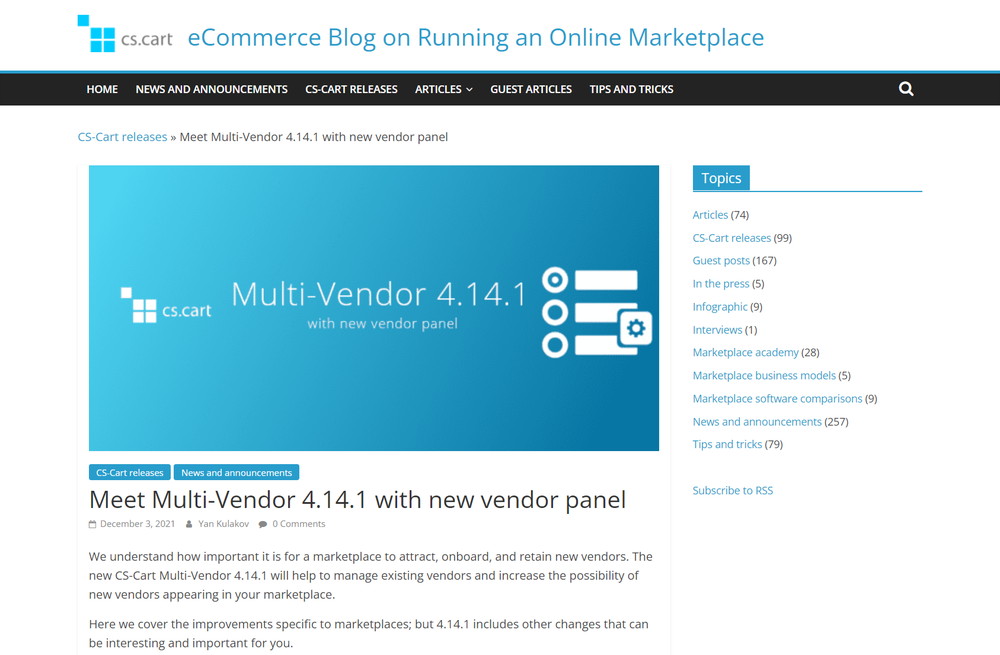Click the breadcrumb text Meet Multi-Vendor 4.14.1
Screen dimensions: 1000x655
pyautogui.click(x=314, y=136)
